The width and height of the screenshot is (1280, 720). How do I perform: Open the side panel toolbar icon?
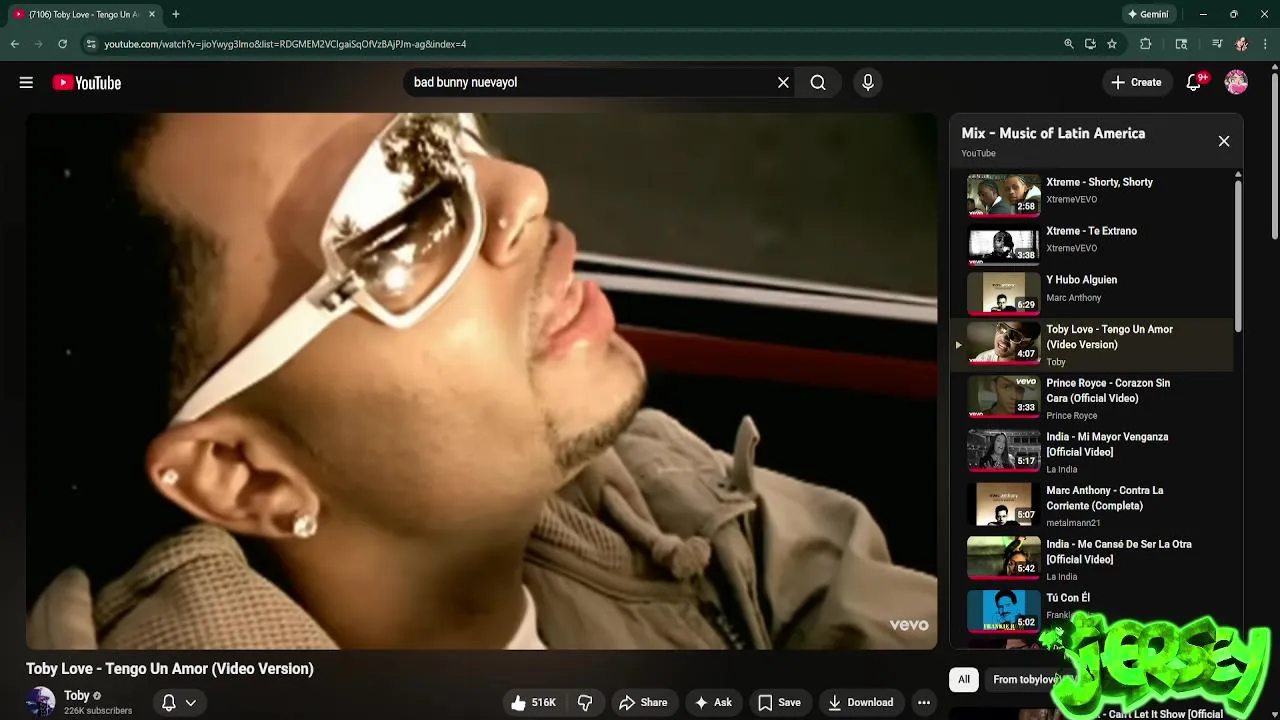pos(1182,44)
